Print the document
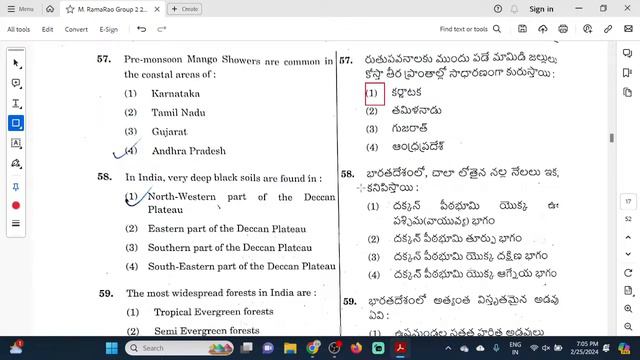 pos(563,29)
